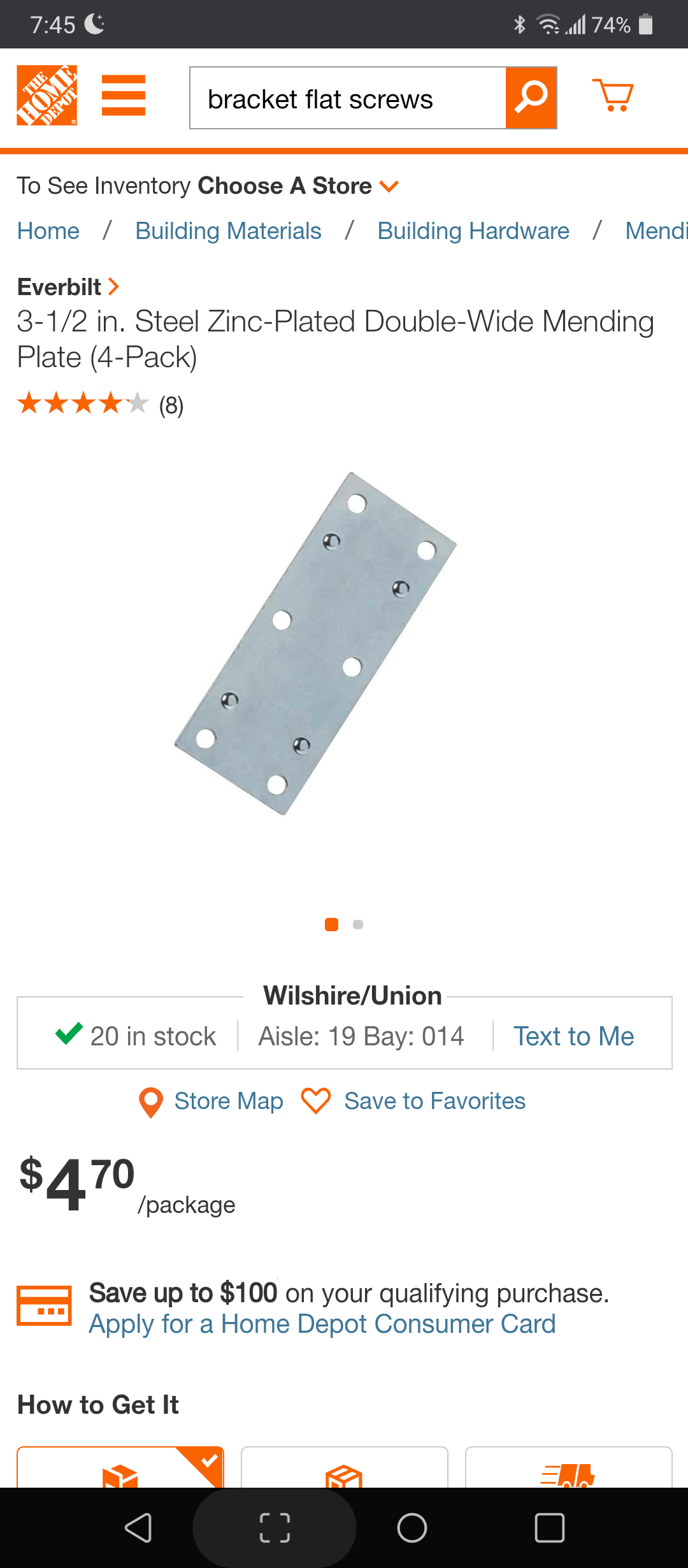This screenshot has width=688, height=1568.
Task: Tap the Text to Me link
Action: 573,1036
